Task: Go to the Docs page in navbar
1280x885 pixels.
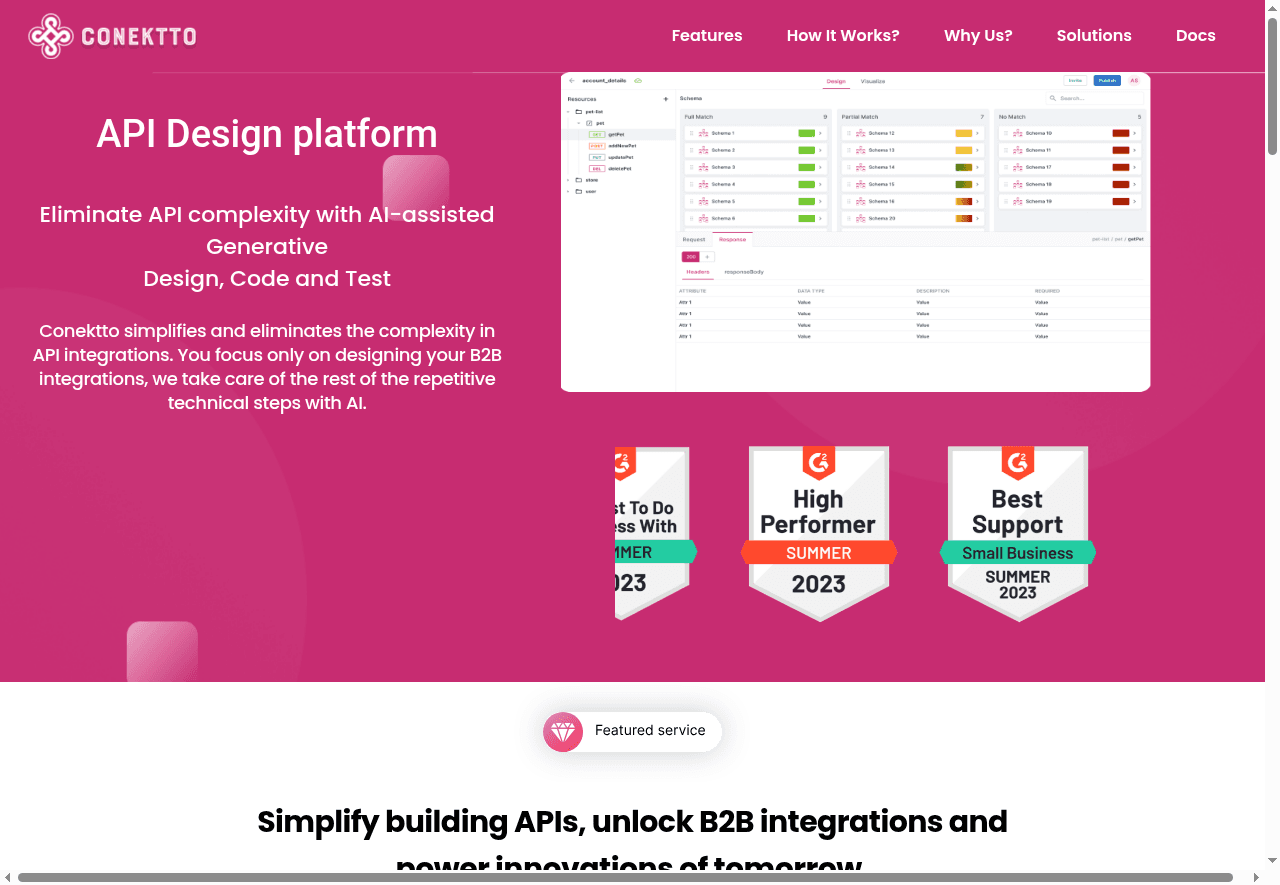Action: tap(1195, 36)
